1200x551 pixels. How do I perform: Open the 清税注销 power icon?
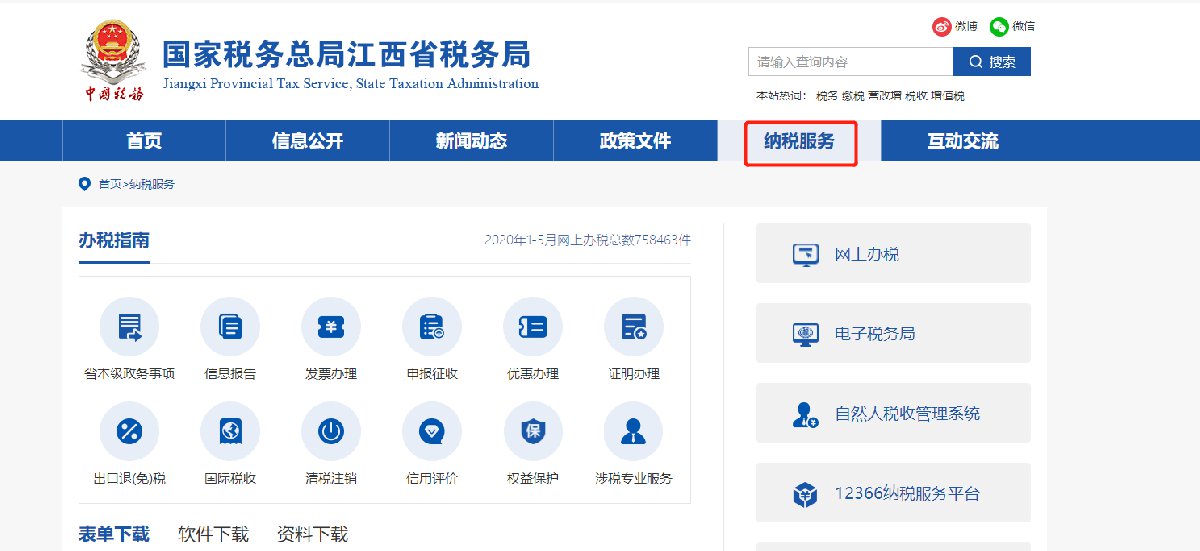click(331, 432)
